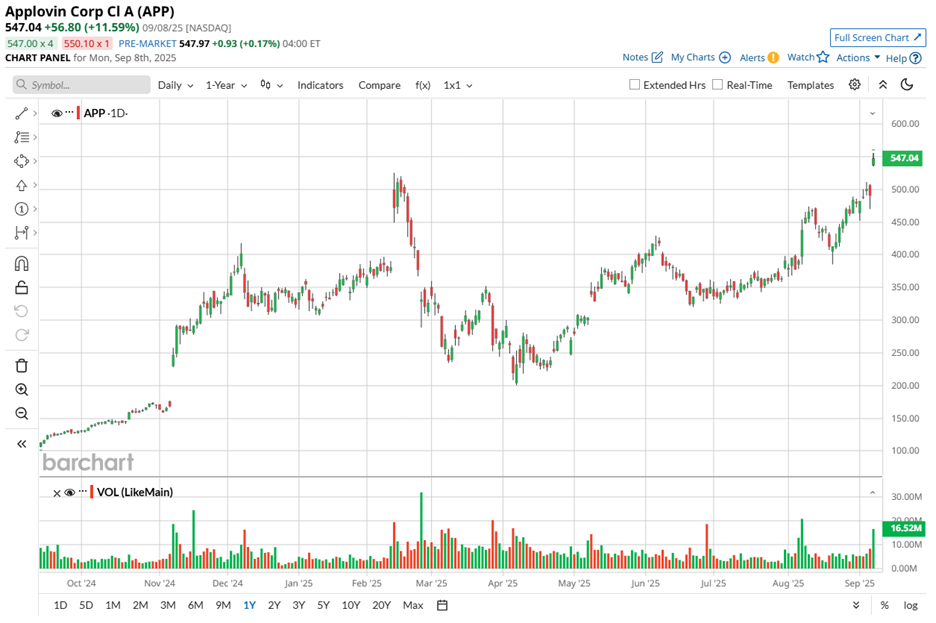Choose the numbered label tool
The image size is (936, 623).
click(21, 209)
